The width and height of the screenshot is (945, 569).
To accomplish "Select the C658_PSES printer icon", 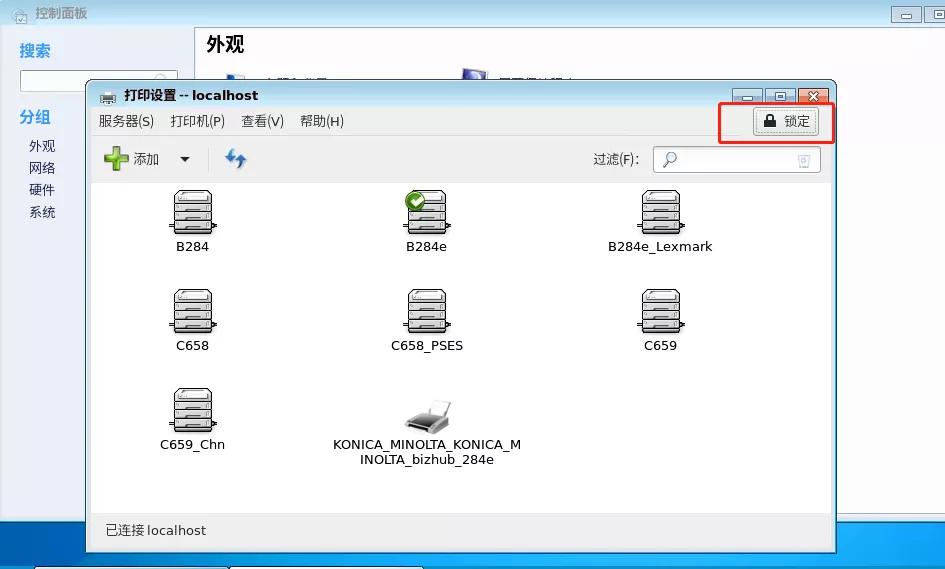I will point(427,311).
